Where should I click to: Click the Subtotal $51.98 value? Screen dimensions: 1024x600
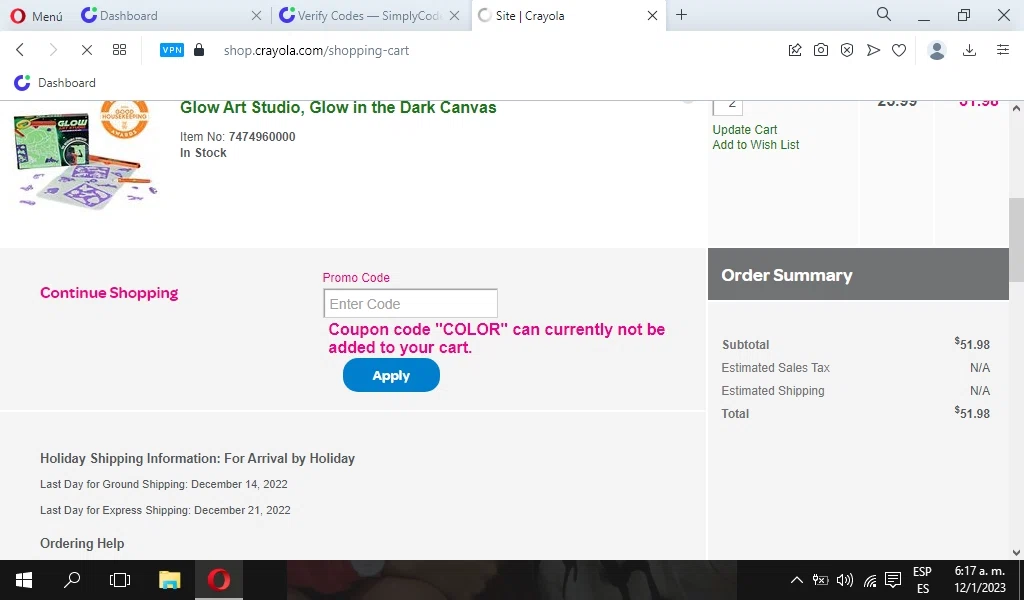coord(972,343)
